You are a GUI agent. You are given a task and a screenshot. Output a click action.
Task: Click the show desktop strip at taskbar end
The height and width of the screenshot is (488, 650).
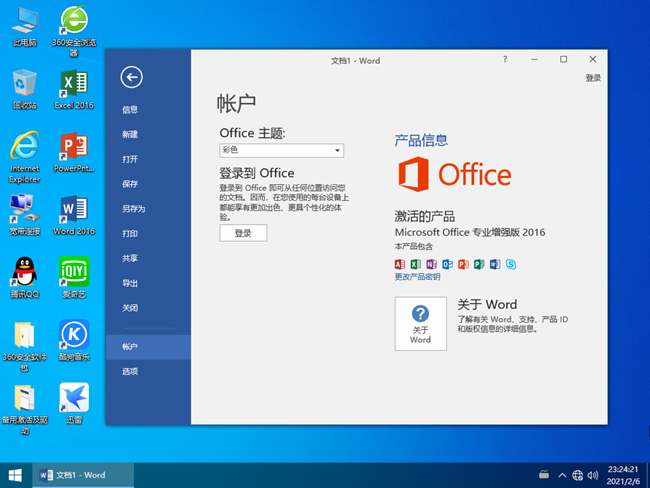[647, 475]
